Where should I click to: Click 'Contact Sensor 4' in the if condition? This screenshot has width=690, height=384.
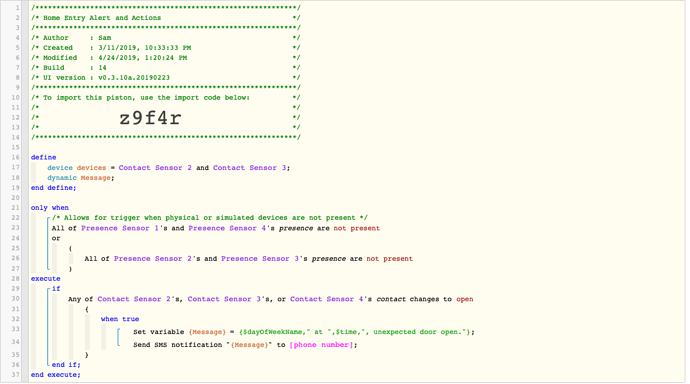(327, 299)
